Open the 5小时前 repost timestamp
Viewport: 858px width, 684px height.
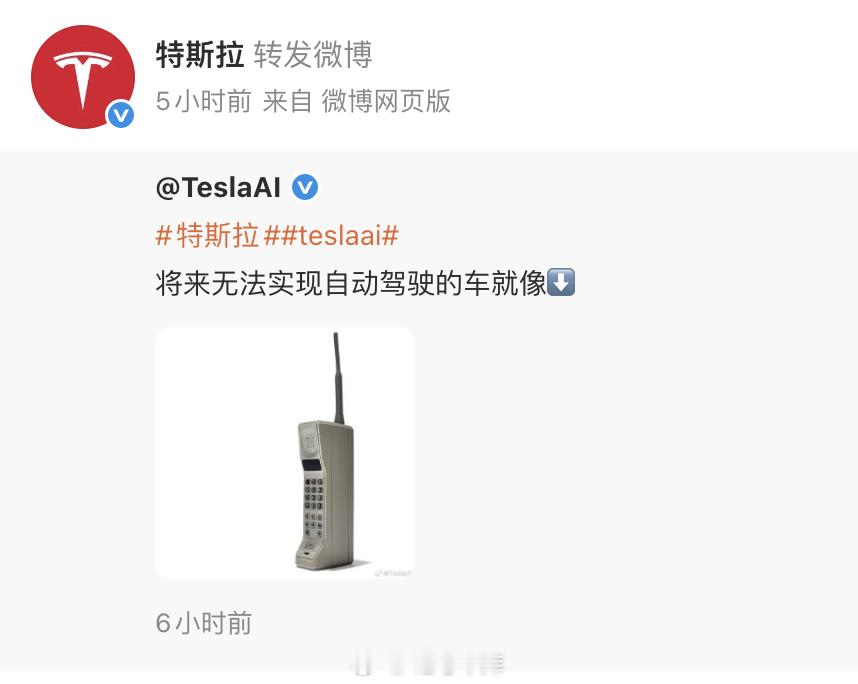coord(204,101)
